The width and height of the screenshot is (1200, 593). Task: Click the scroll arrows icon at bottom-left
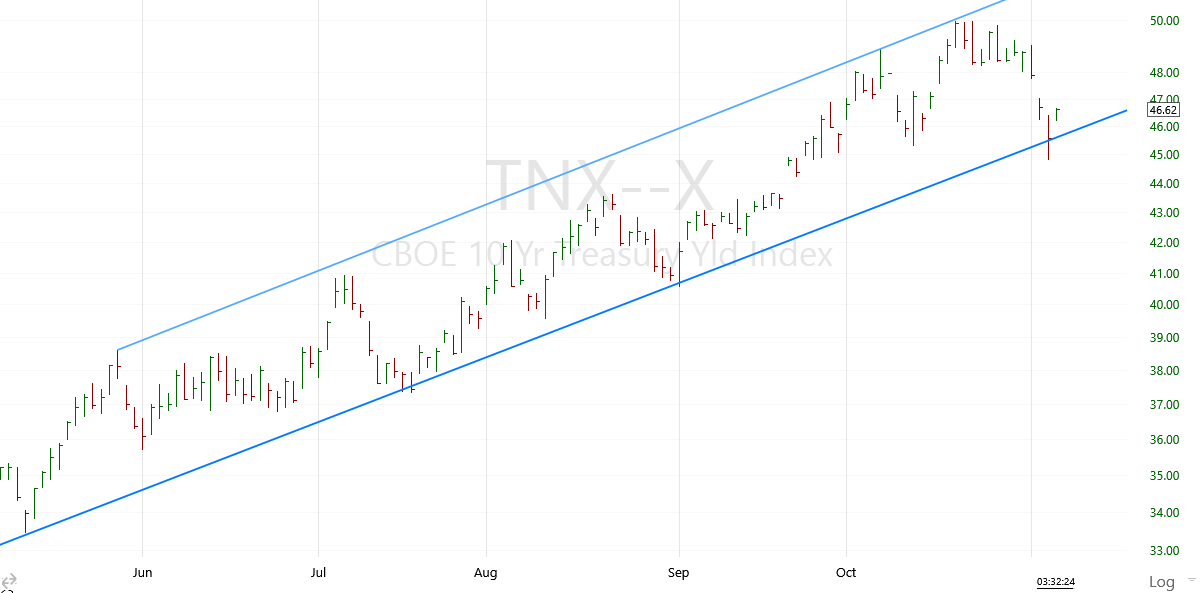click(x=10, y=582)
